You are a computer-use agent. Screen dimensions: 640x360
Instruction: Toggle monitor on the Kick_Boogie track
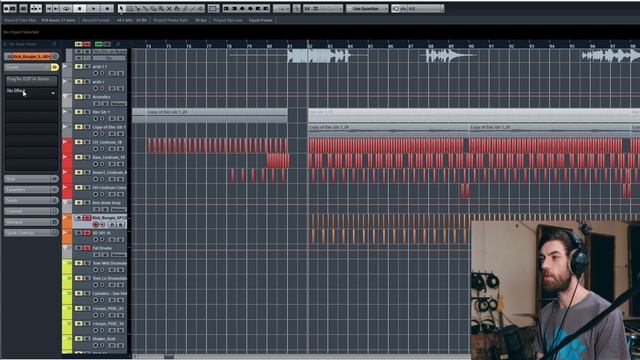tap(102, 225)
